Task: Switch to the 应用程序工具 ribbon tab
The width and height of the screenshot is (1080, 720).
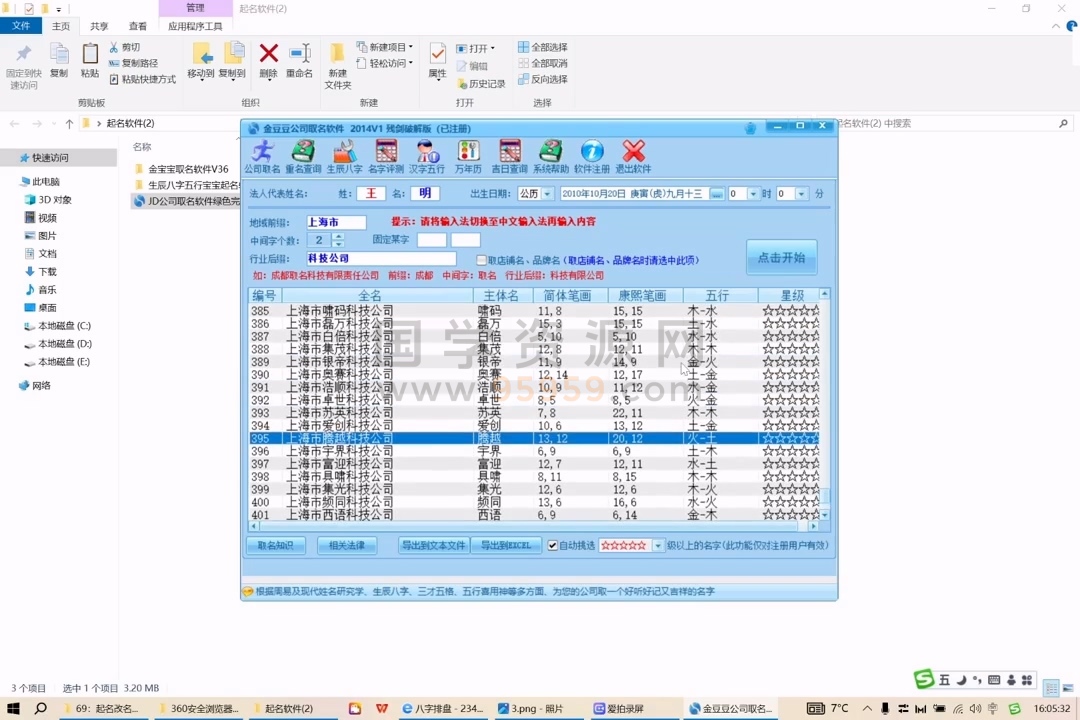Action: click(x=196, y=25)
